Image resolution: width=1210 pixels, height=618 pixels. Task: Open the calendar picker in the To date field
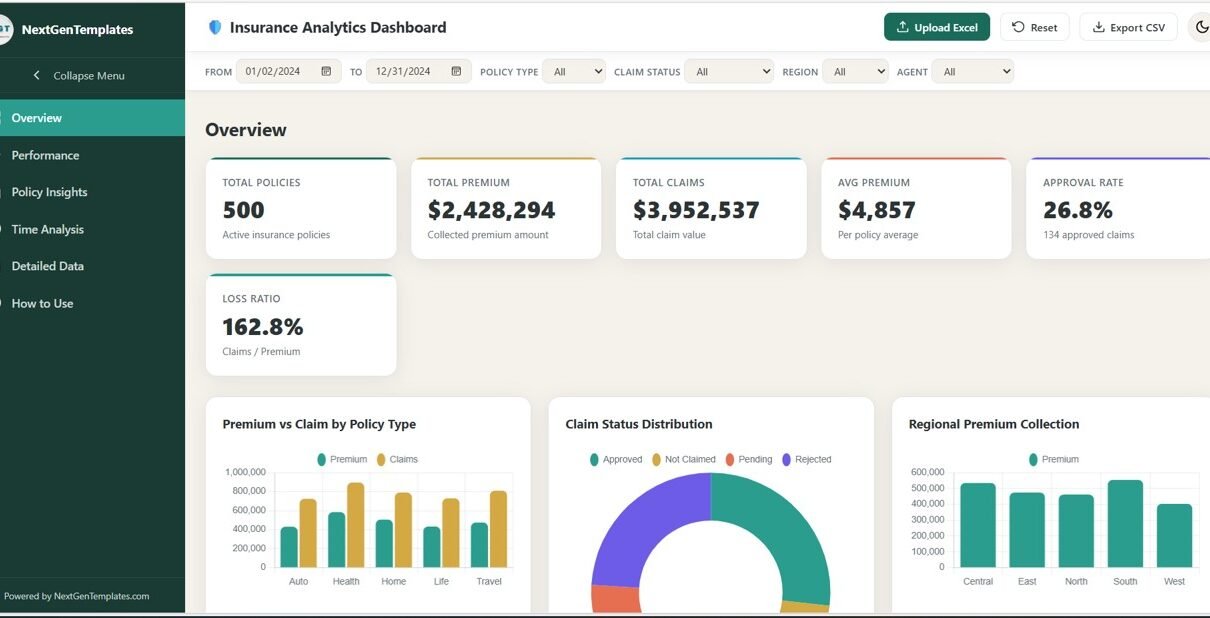(x=456, y=72)
